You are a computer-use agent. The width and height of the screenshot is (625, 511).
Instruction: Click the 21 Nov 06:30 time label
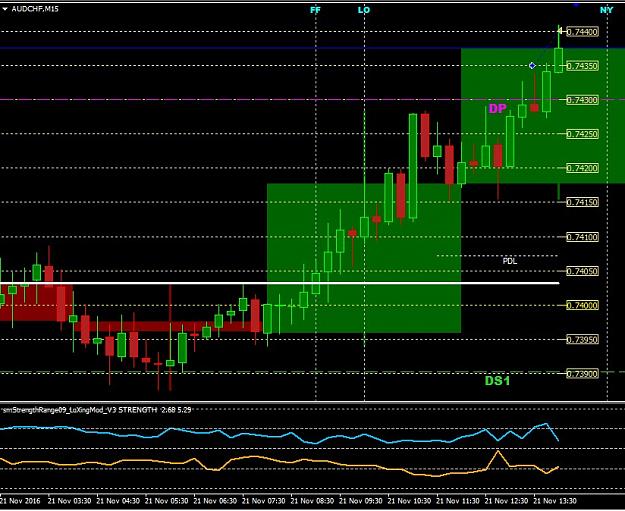click(x=215, y=501)
